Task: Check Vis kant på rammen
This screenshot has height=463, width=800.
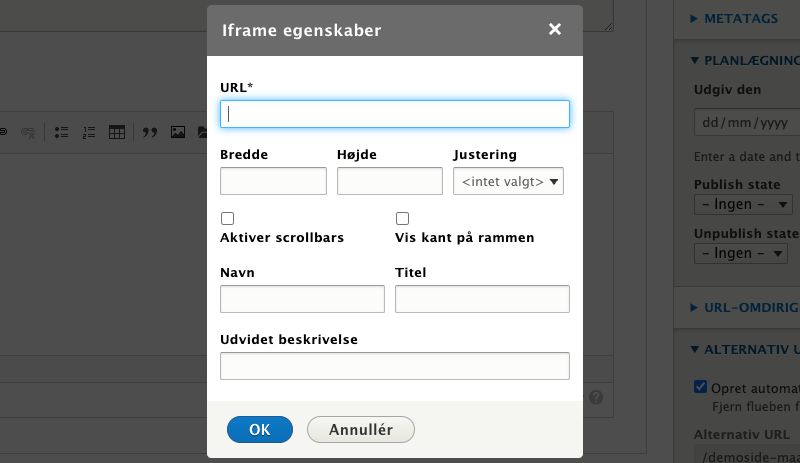Action: [403, 218]
